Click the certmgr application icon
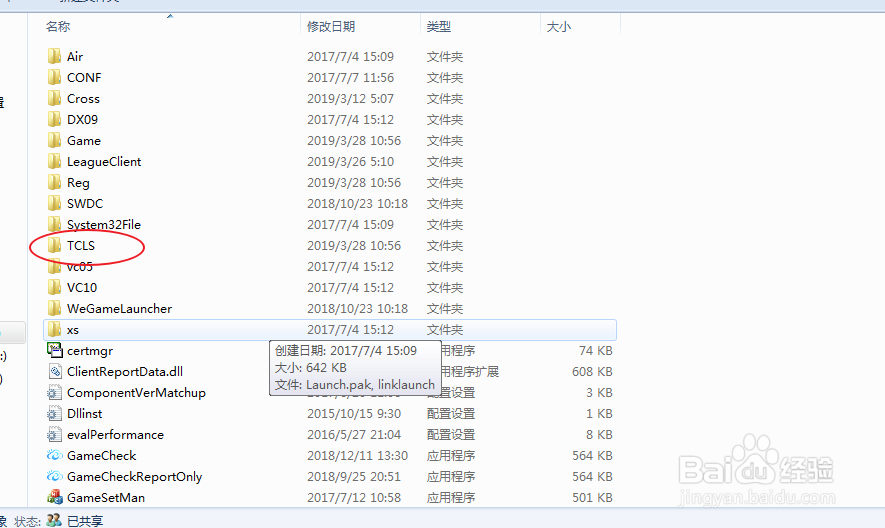 coord(54,350)
